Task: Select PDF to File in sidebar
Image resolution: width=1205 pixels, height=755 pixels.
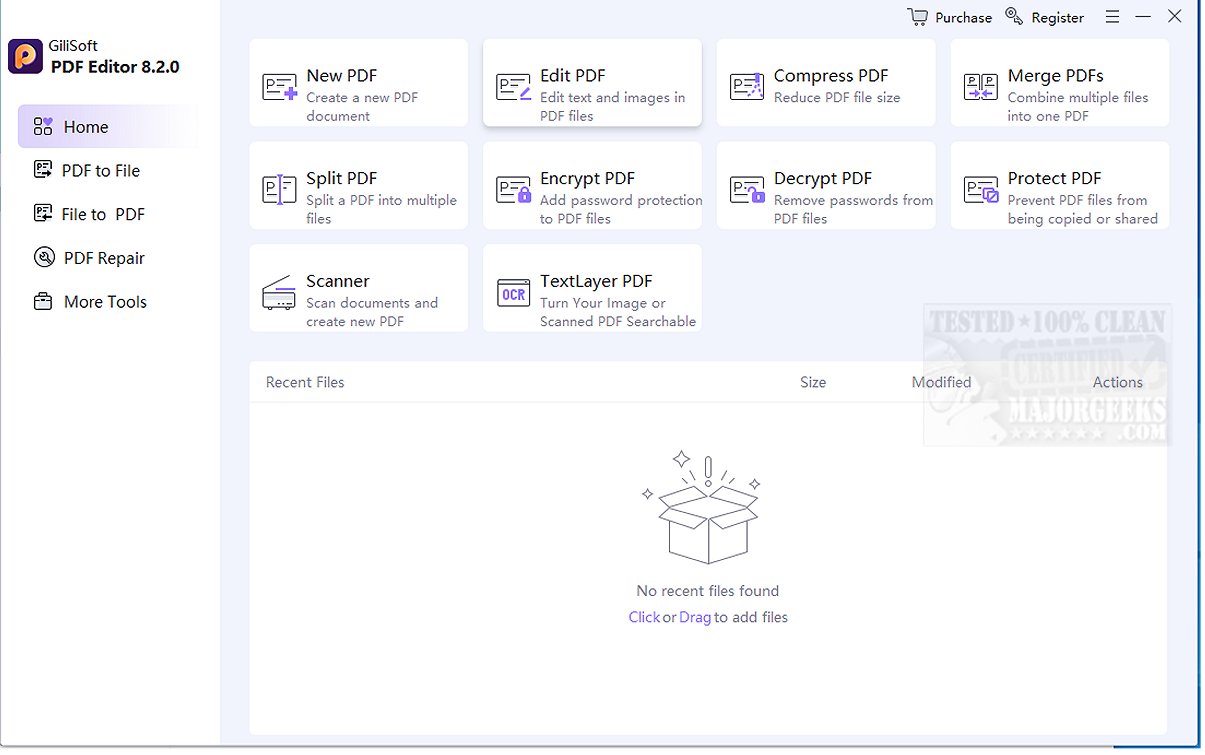Action: pyautogui.click(x=95, y=170)
